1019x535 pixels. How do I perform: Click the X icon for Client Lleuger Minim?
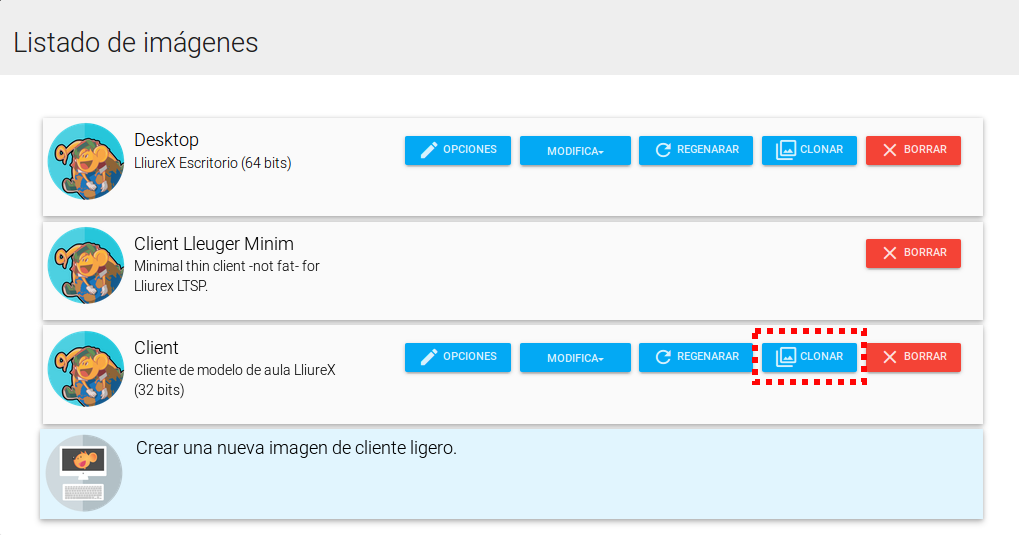[x=889, y=254]
